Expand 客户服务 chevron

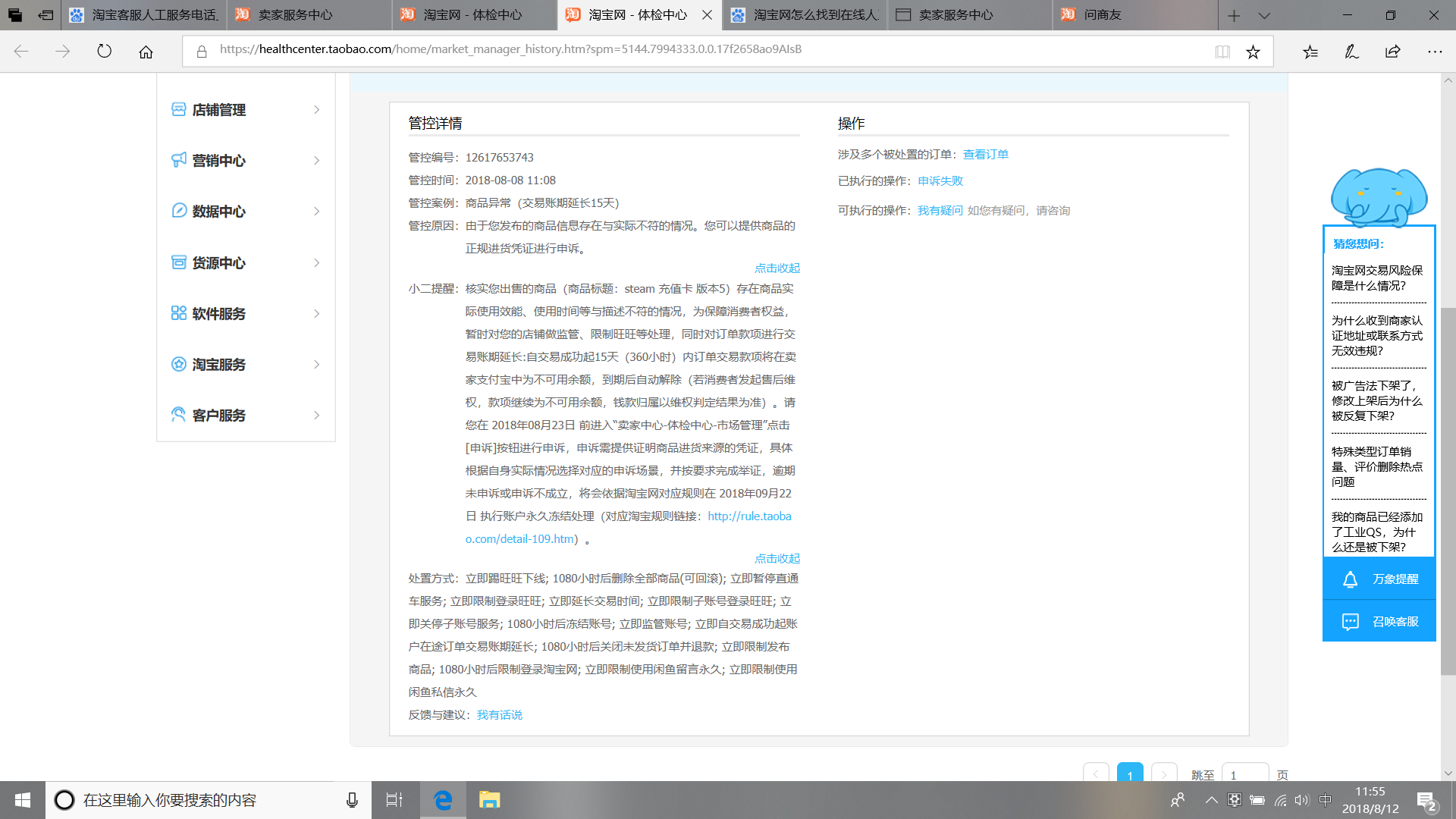317,415
